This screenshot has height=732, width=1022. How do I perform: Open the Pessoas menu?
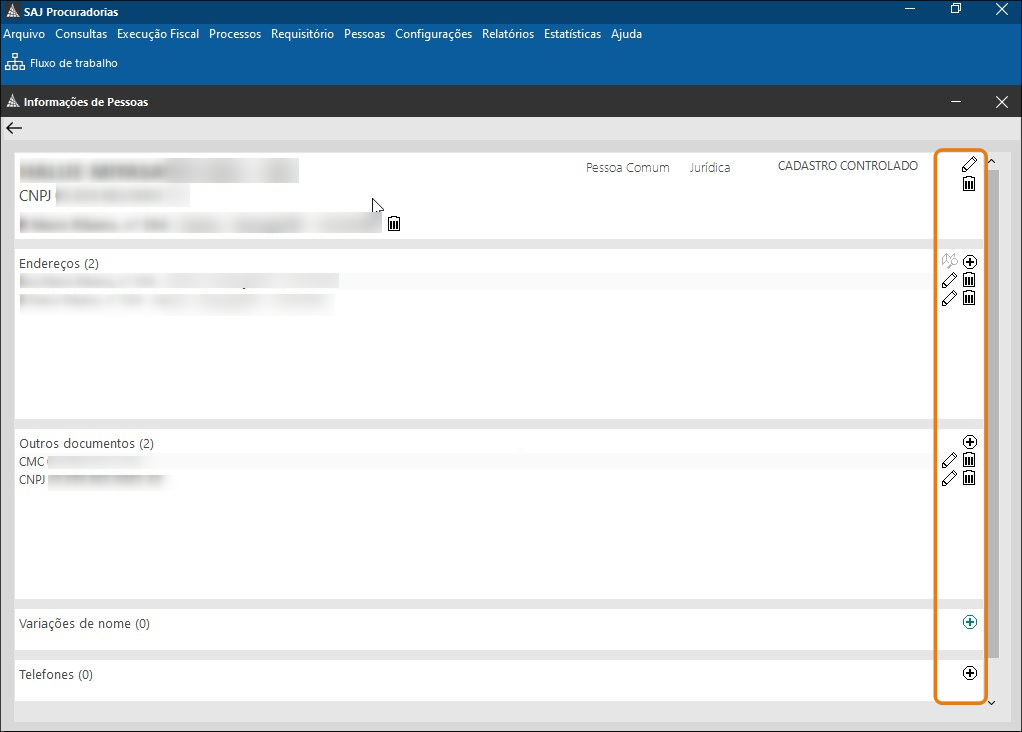tap(364, 34)
